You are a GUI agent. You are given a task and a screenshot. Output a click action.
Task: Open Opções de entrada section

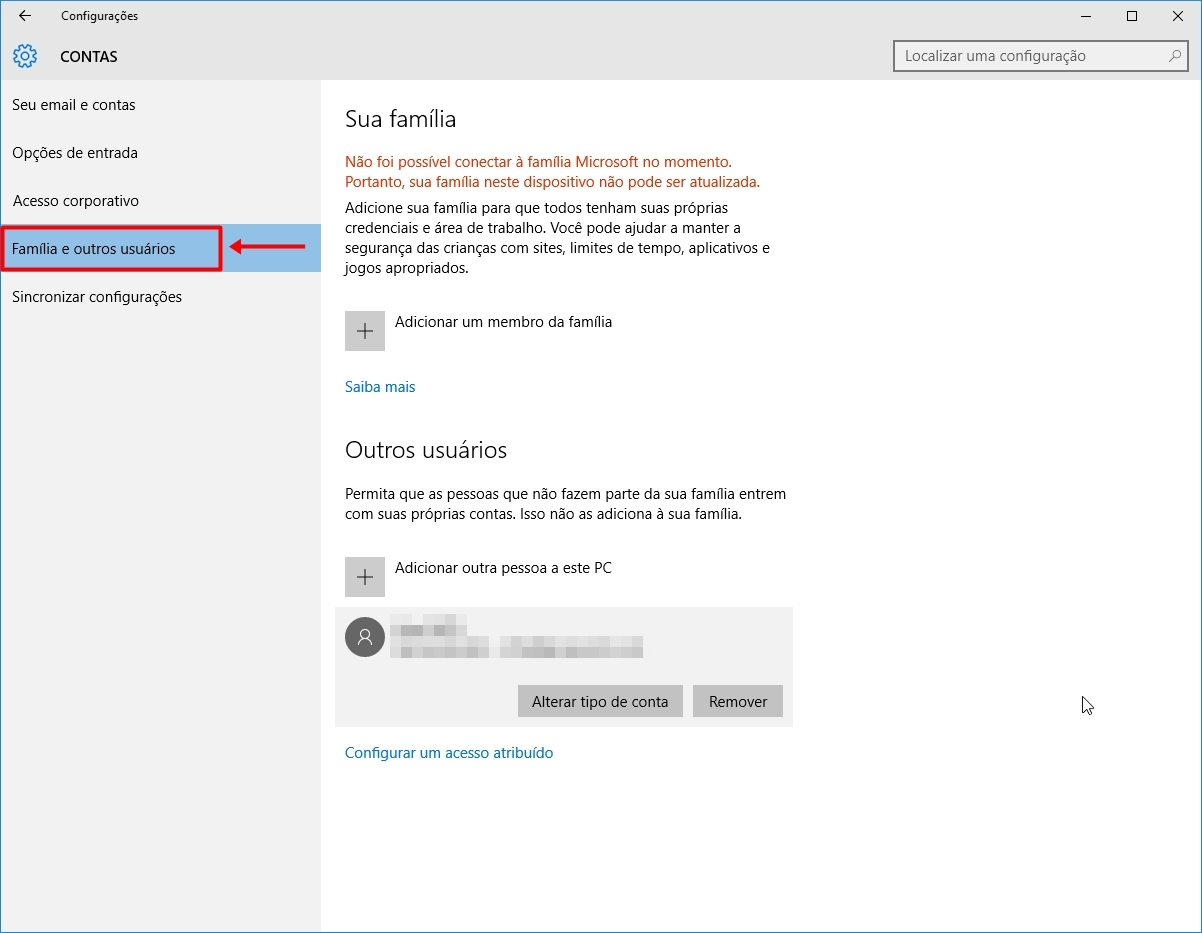click(x=160, y=153)
